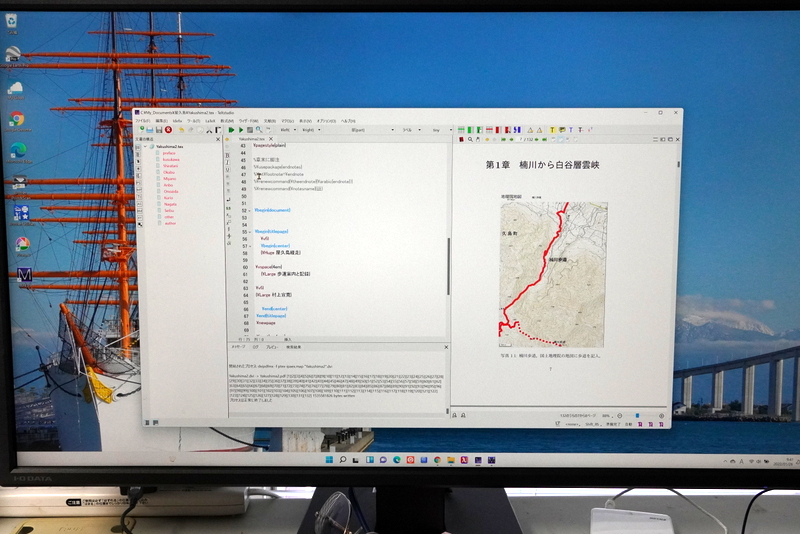
Task: Switch to the Preview tab in output panel
Action: coord(271,347)
